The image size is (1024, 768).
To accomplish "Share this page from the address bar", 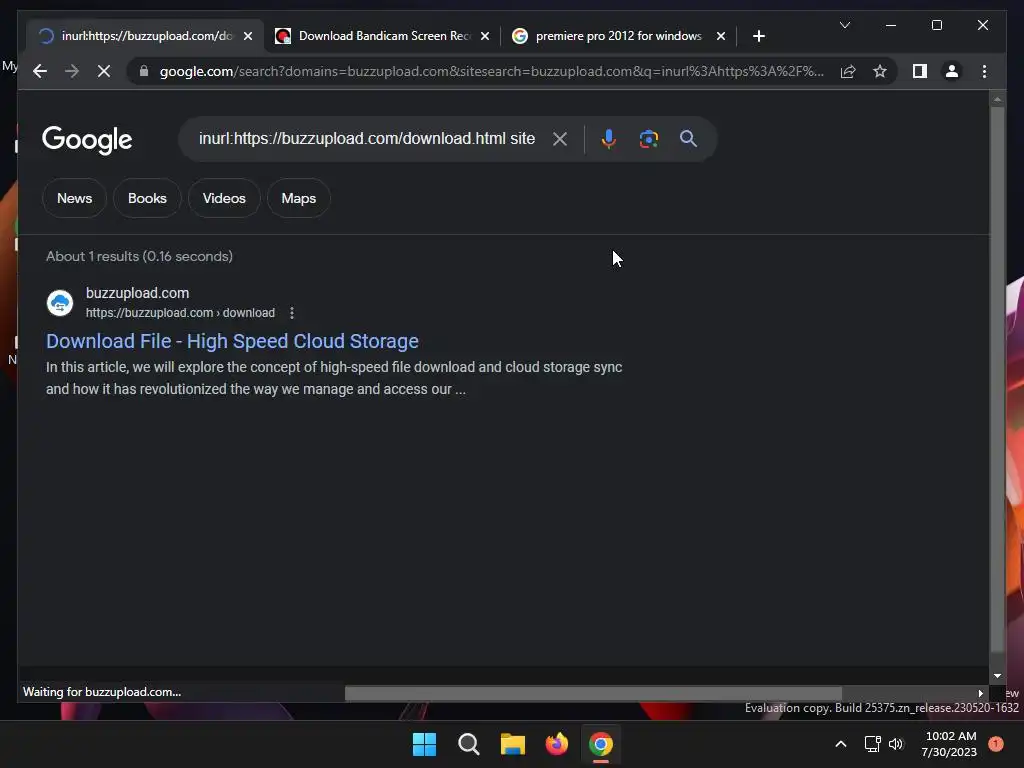I will click(x=848, y=71).
